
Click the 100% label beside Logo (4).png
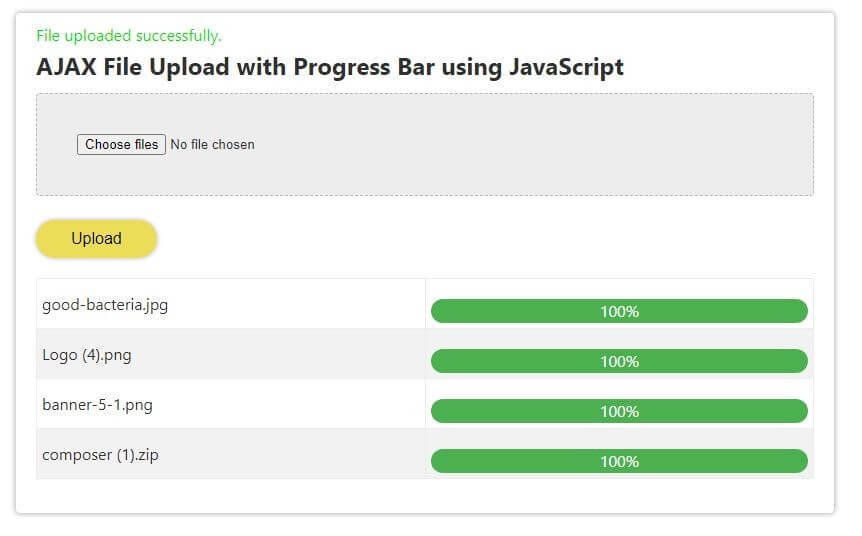[x=619, y=362]
